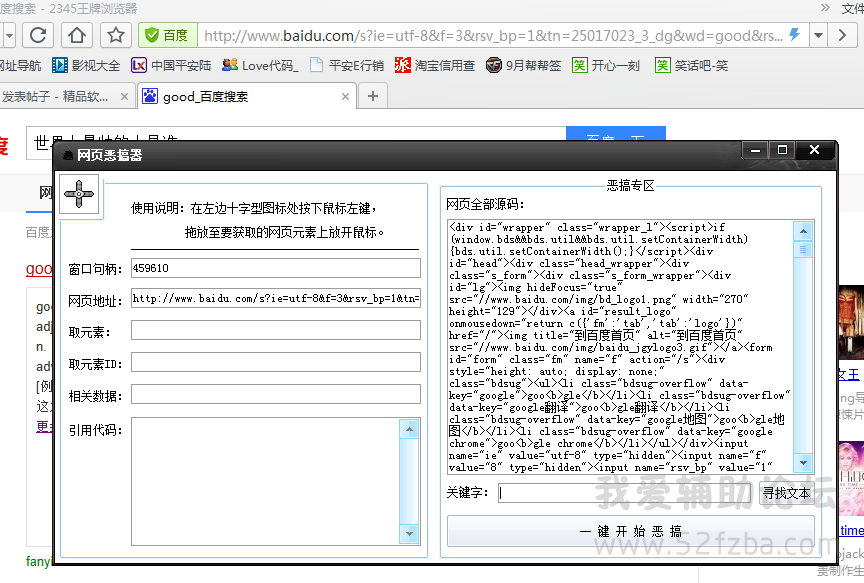
Task: Open 9月帮帮签 bookmark
Action: 523,66
